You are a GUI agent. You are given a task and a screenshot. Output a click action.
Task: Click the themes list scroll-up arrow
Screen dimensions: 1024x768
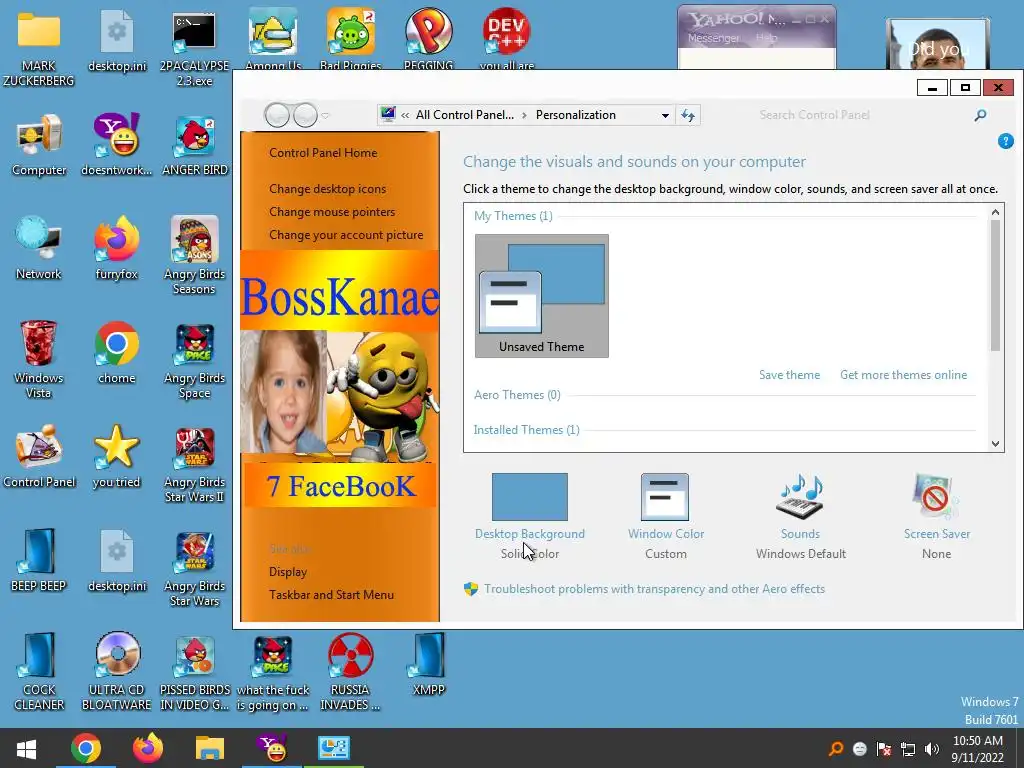tap(995, 212)
